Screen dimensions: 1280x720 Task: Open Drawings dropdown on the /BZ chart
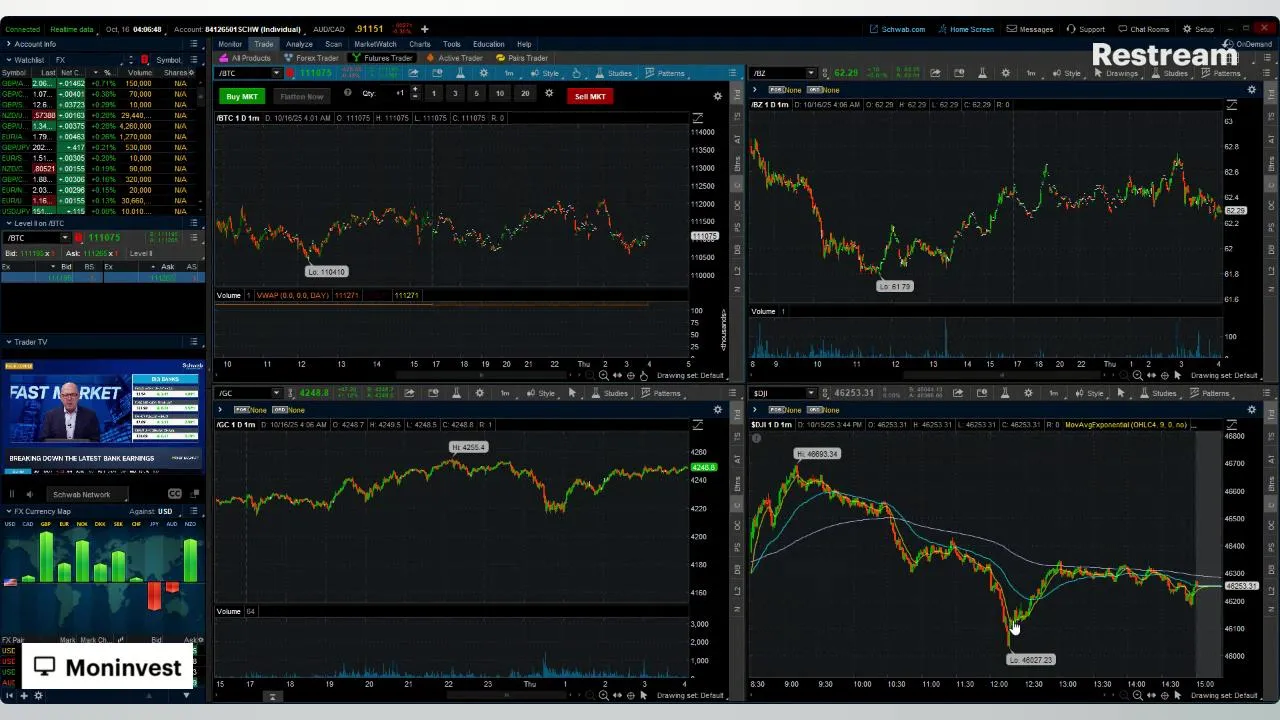click(1117, 73)
